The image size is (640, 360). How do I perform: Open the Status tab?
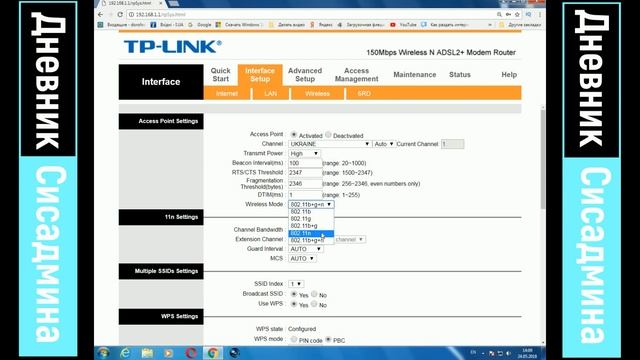coord(460,75)
